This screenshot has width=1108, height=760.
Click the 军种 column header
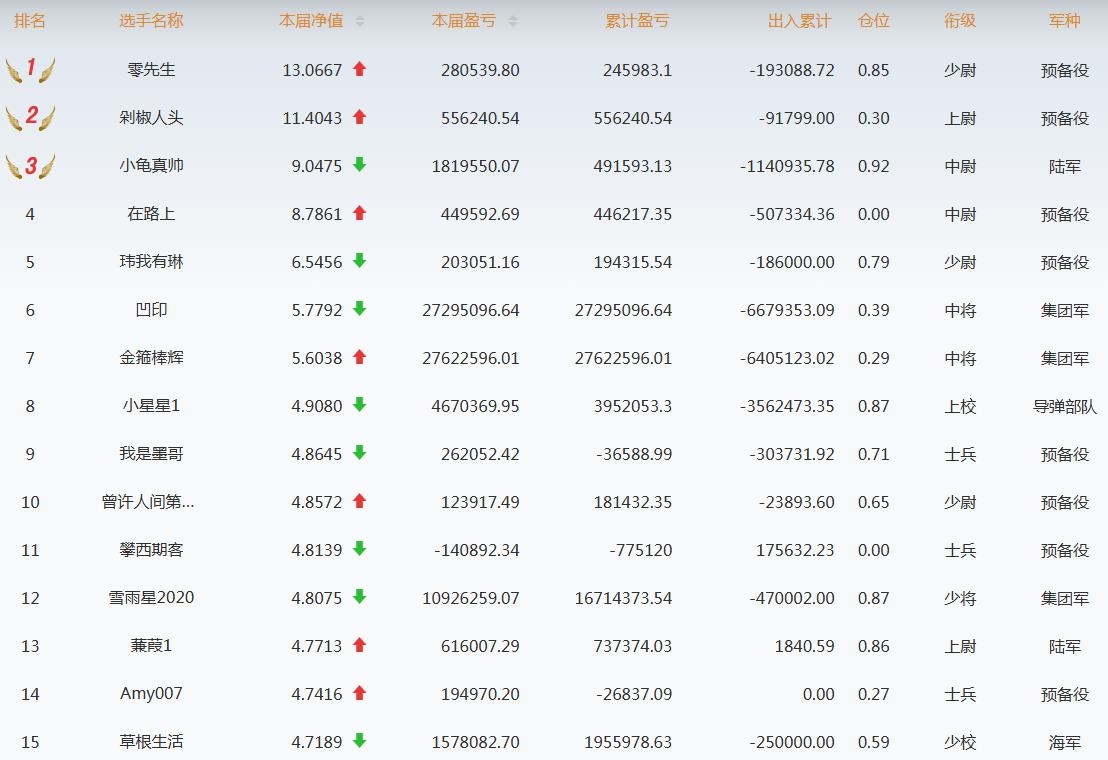pyautogui.click(x=1064, y=21)
